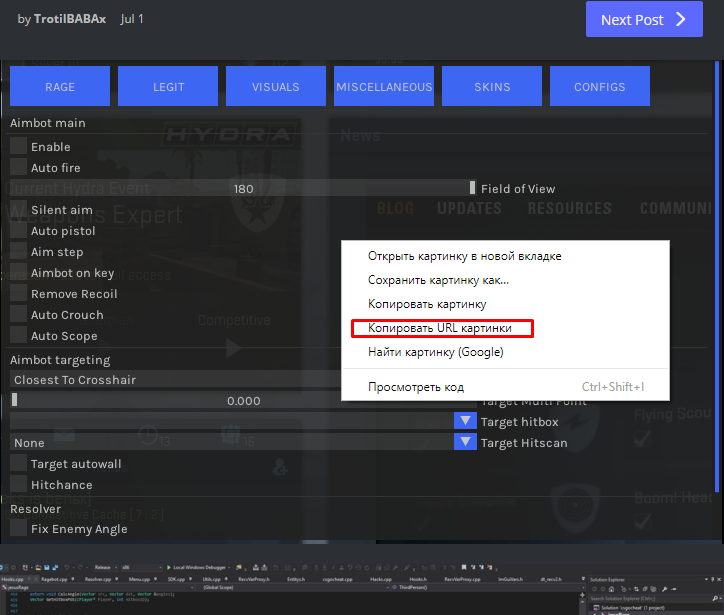The width and height of the screenshot is (724, 615).
Task: Go to the SKINS tab
Action: [x=492, y=86]
